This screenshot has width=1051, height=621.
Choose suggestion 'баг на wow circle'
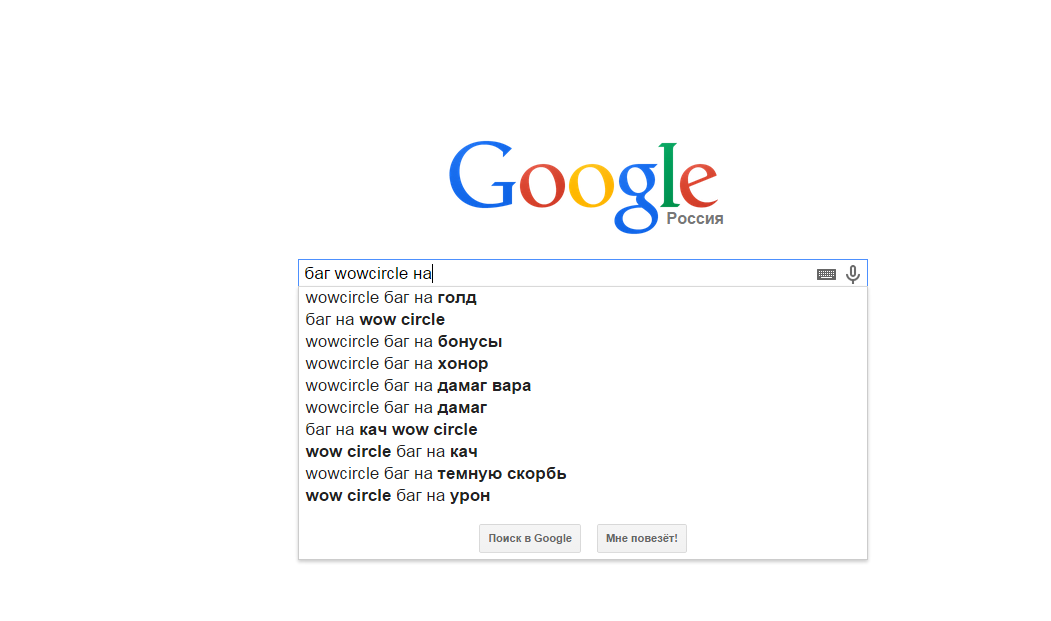point(582,319)
